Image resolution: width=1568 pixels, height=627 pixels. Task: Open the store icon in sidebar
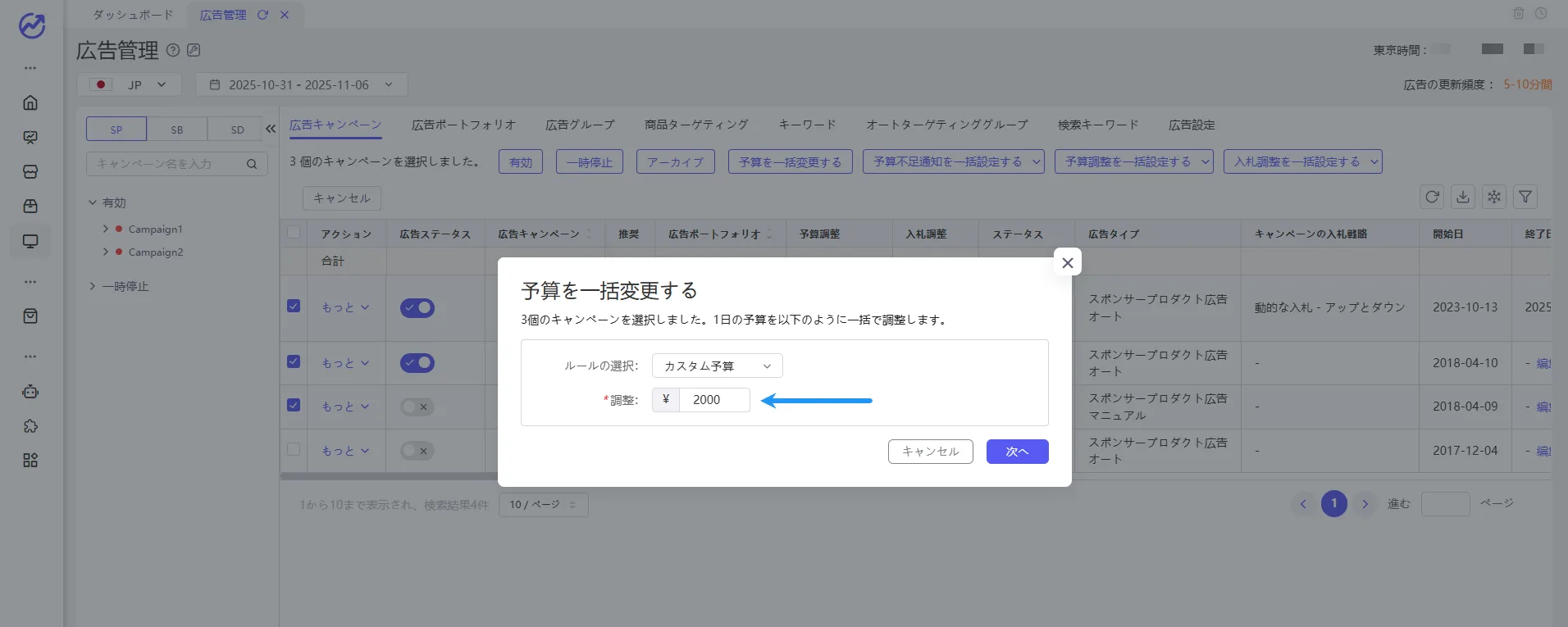(30, 171)
